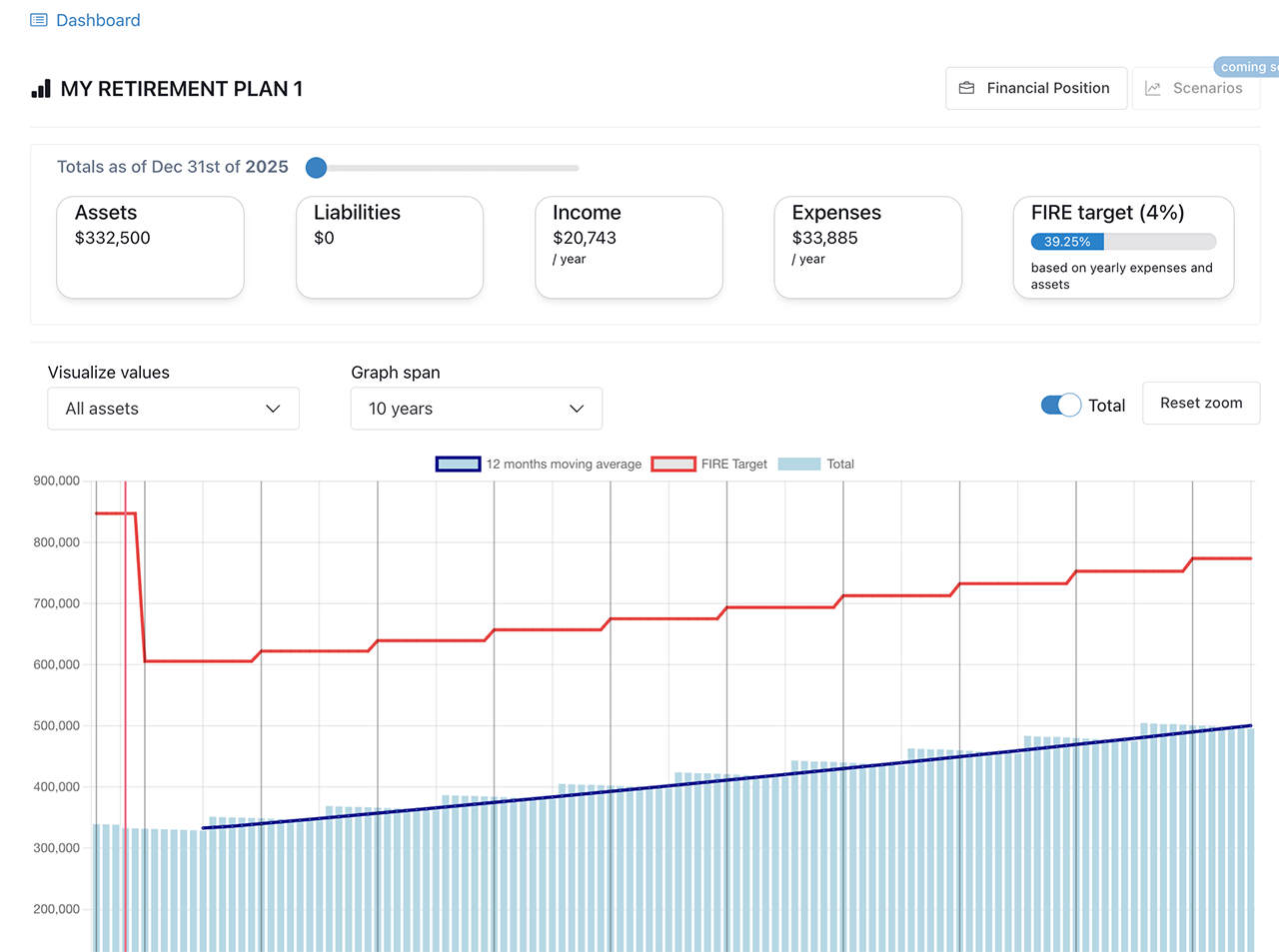
Task: Click the briefcase icon on Financial Position
Action: coord(965,88)
